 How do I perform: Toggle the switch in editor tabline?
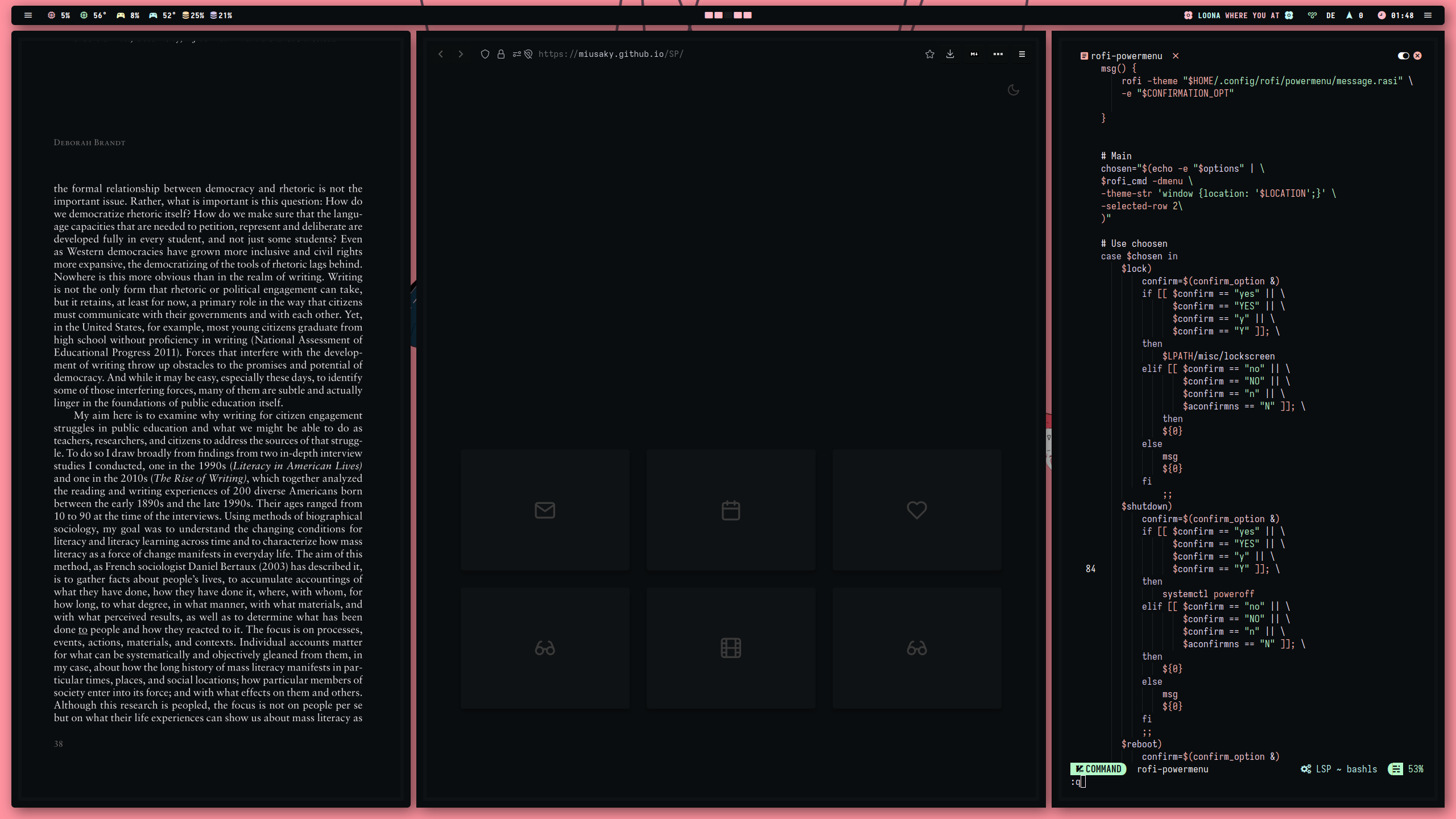coord(1403,56)
